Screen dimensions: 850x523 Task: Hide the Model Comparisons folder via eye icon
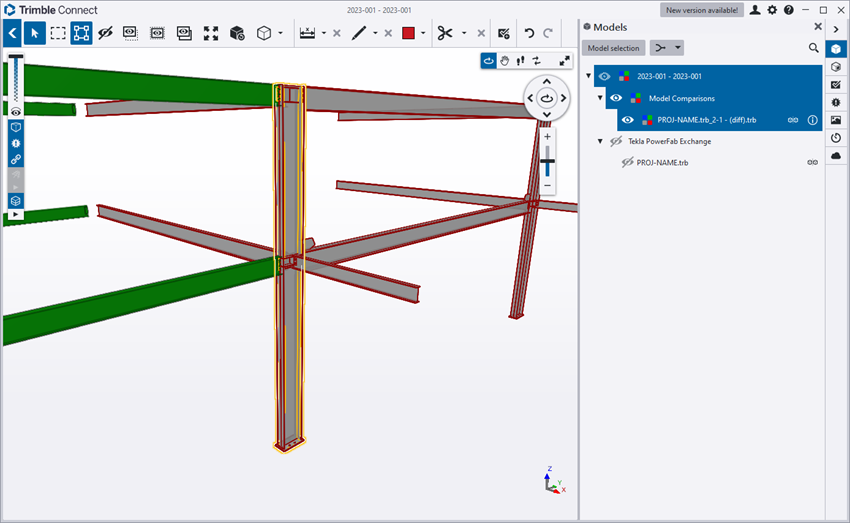pyautogui.click(x=616, y=98)
